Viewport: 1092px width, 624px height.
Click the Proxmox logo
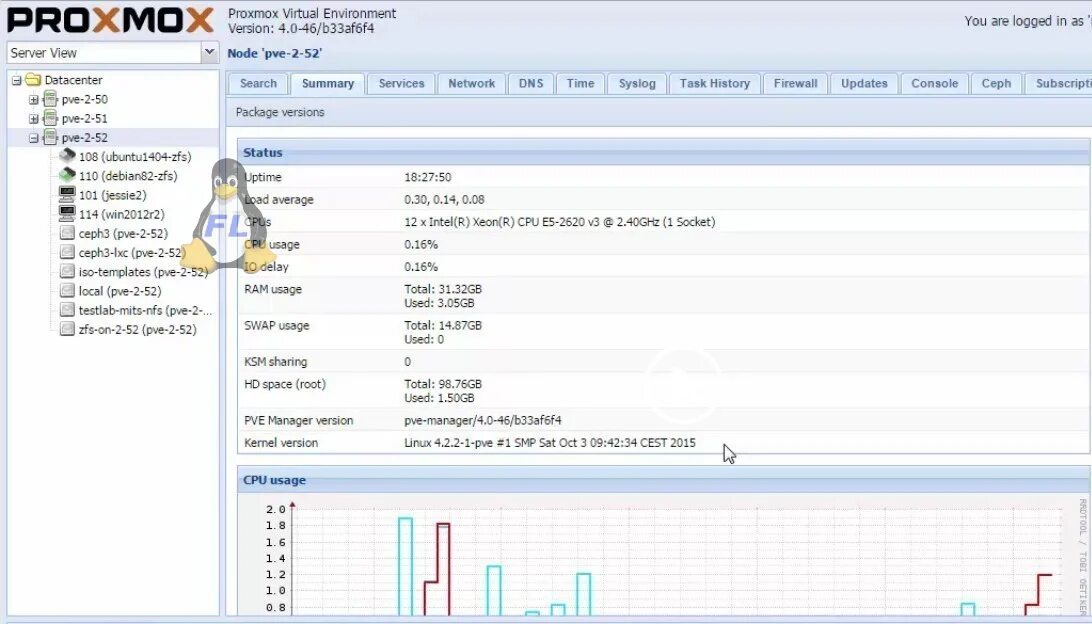point(110,20)
